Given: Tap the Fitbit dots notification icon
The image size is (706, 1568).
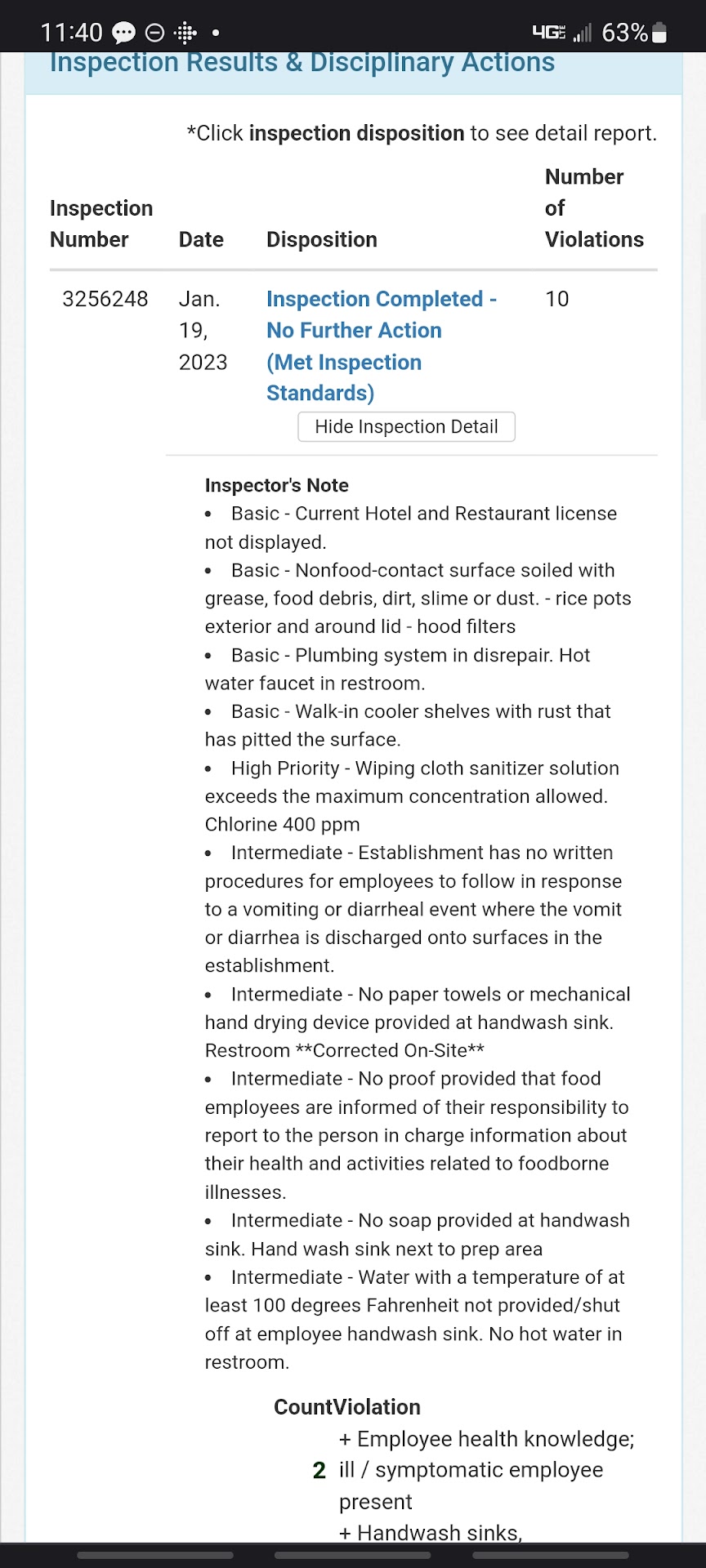Looking at the screenshot, I should click(185, 33).
